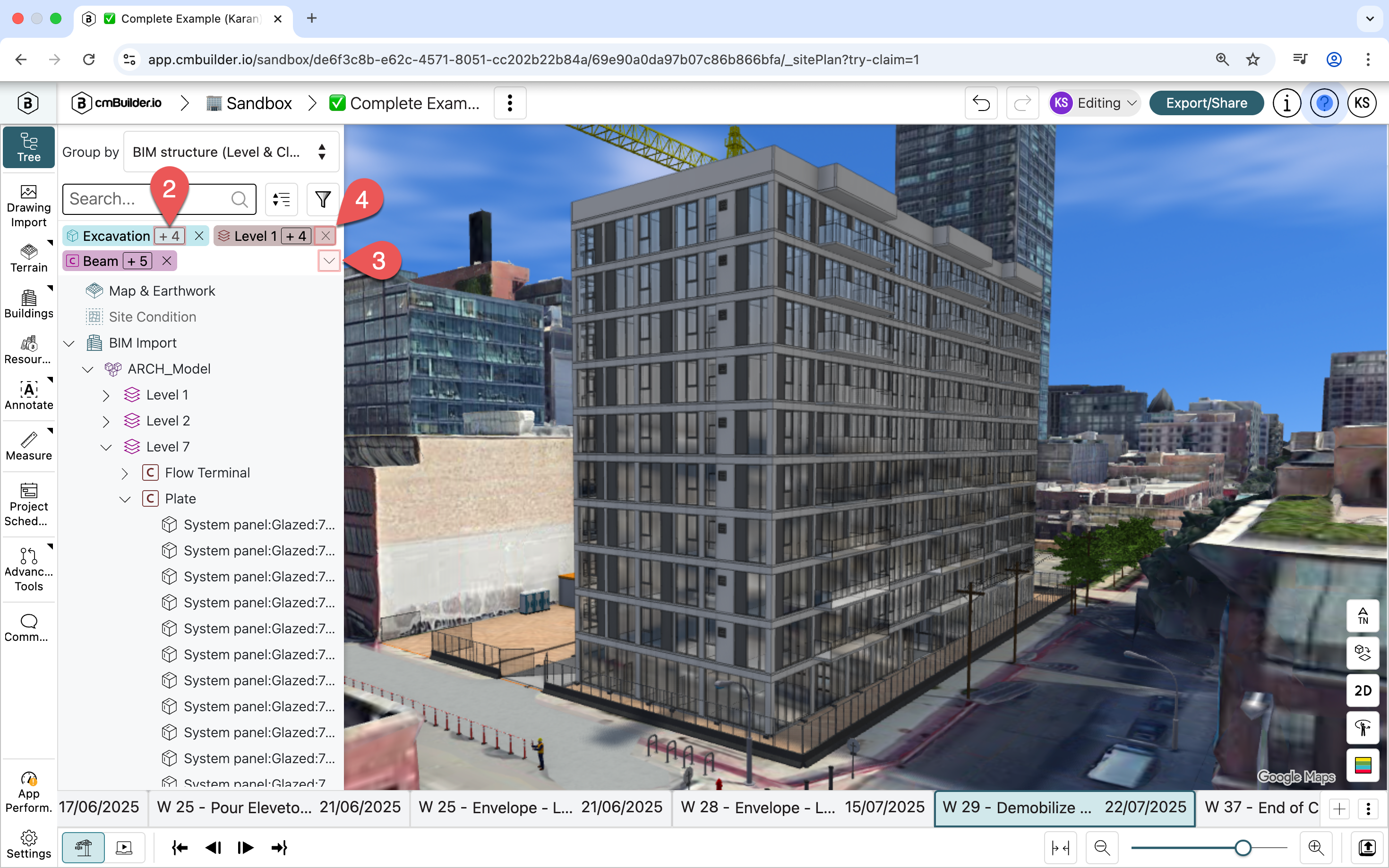Remove the Excavation filter chip
Image resolution: width=1389 pixels, height=868 pixels.
click(199, 236)
